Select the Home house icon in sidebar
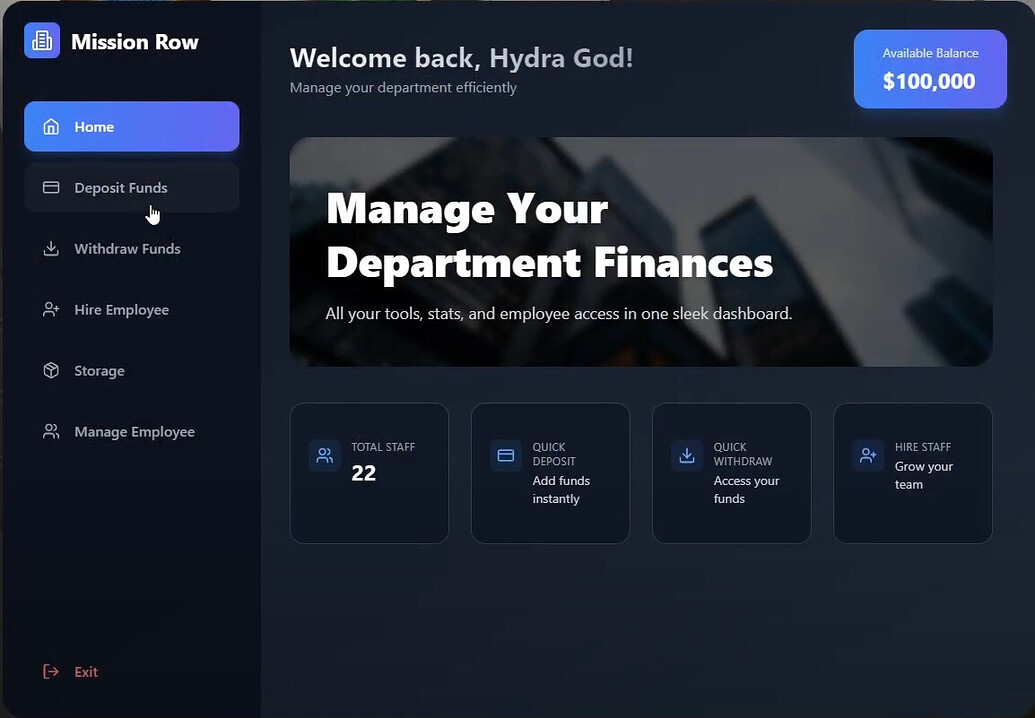The width and height of the screenshot is (1035, 718). pos(50,126)
